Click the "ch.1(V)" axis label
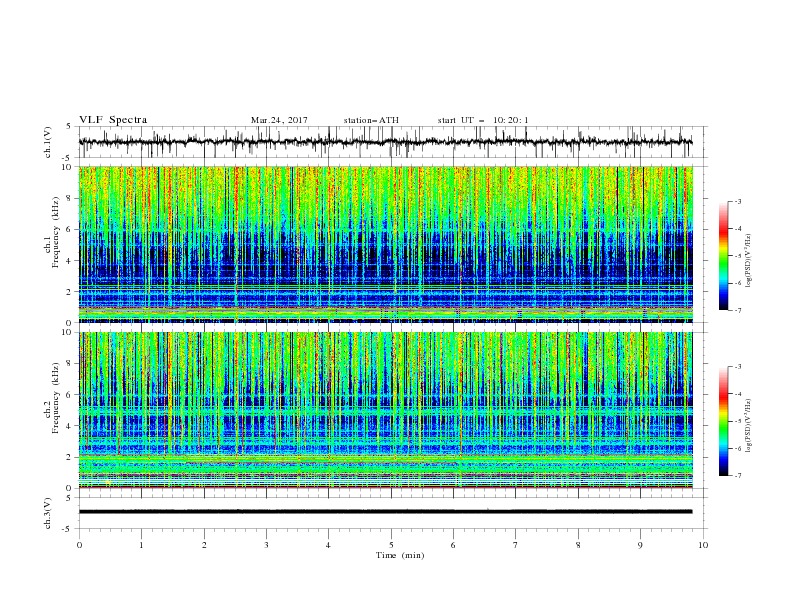 [48, 142]
